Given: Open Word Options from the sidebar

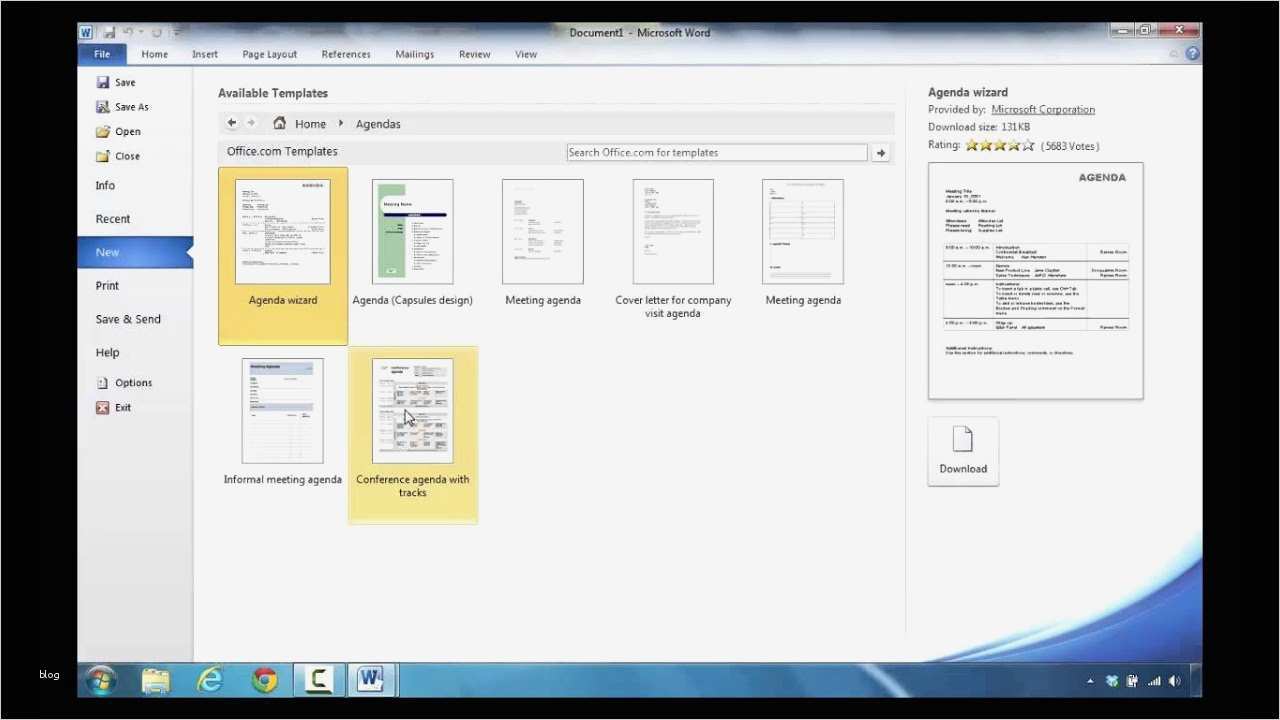Looking at the screenshot, I should point(124,382).
